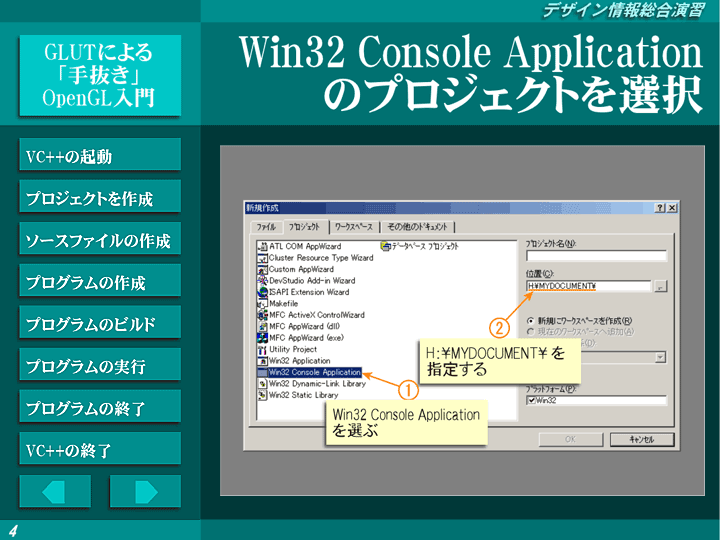This screenshot has width=720, height=540.
Task: Click the GLUTによる手抜きOpenGL入門 title box
Action: (100, 76)
